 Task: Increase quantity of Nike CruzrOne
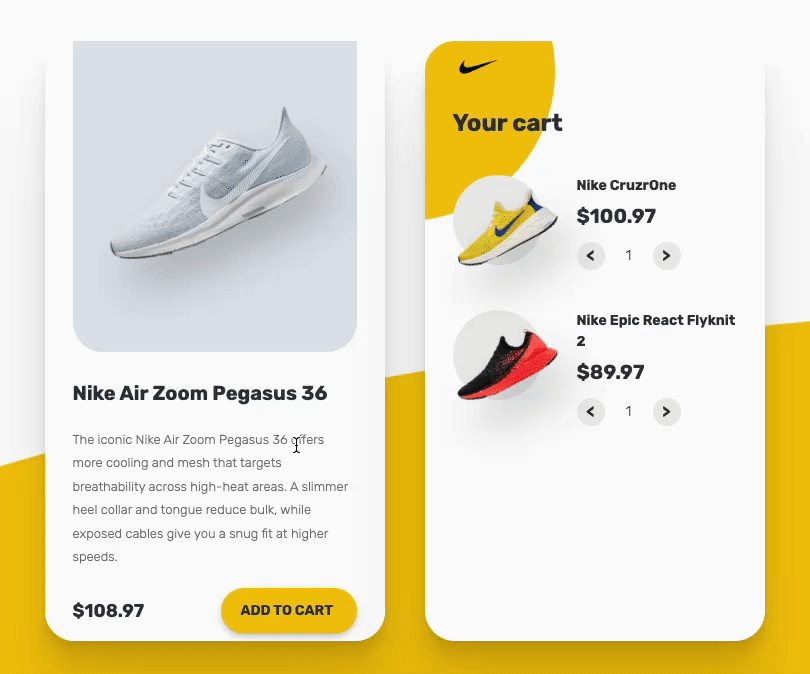(x=666, y=256)
